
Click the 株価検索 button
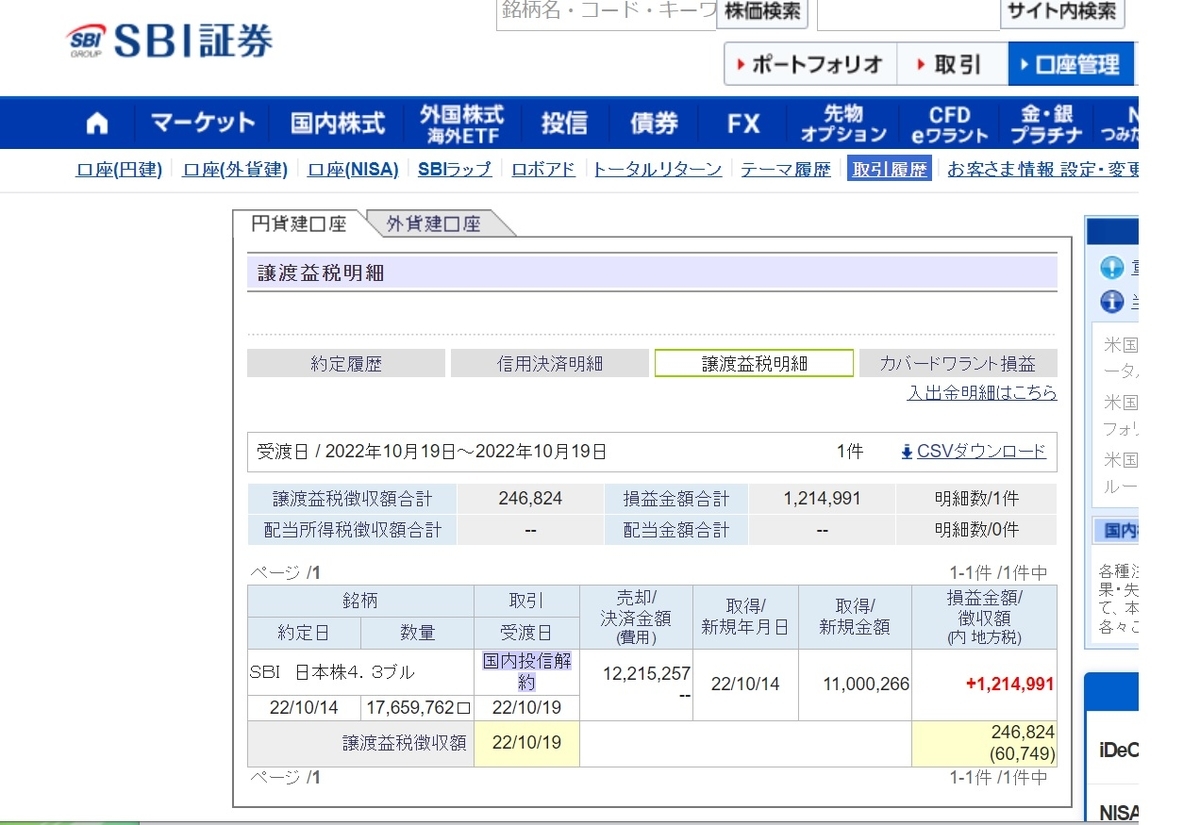pyautogui.click(x=764, y=13)
